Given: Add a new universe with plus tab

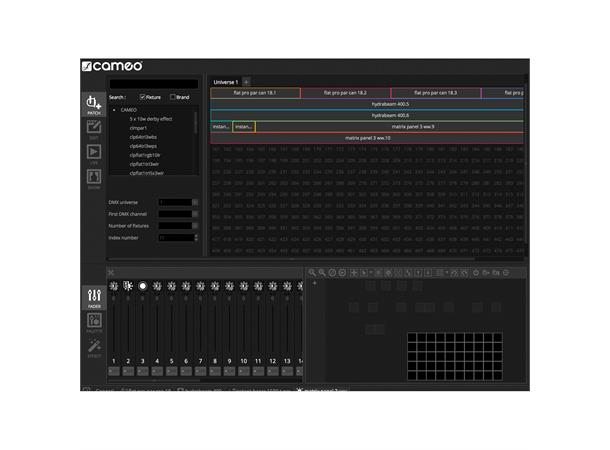Looking at the screenshot, I should click(246, 82).
